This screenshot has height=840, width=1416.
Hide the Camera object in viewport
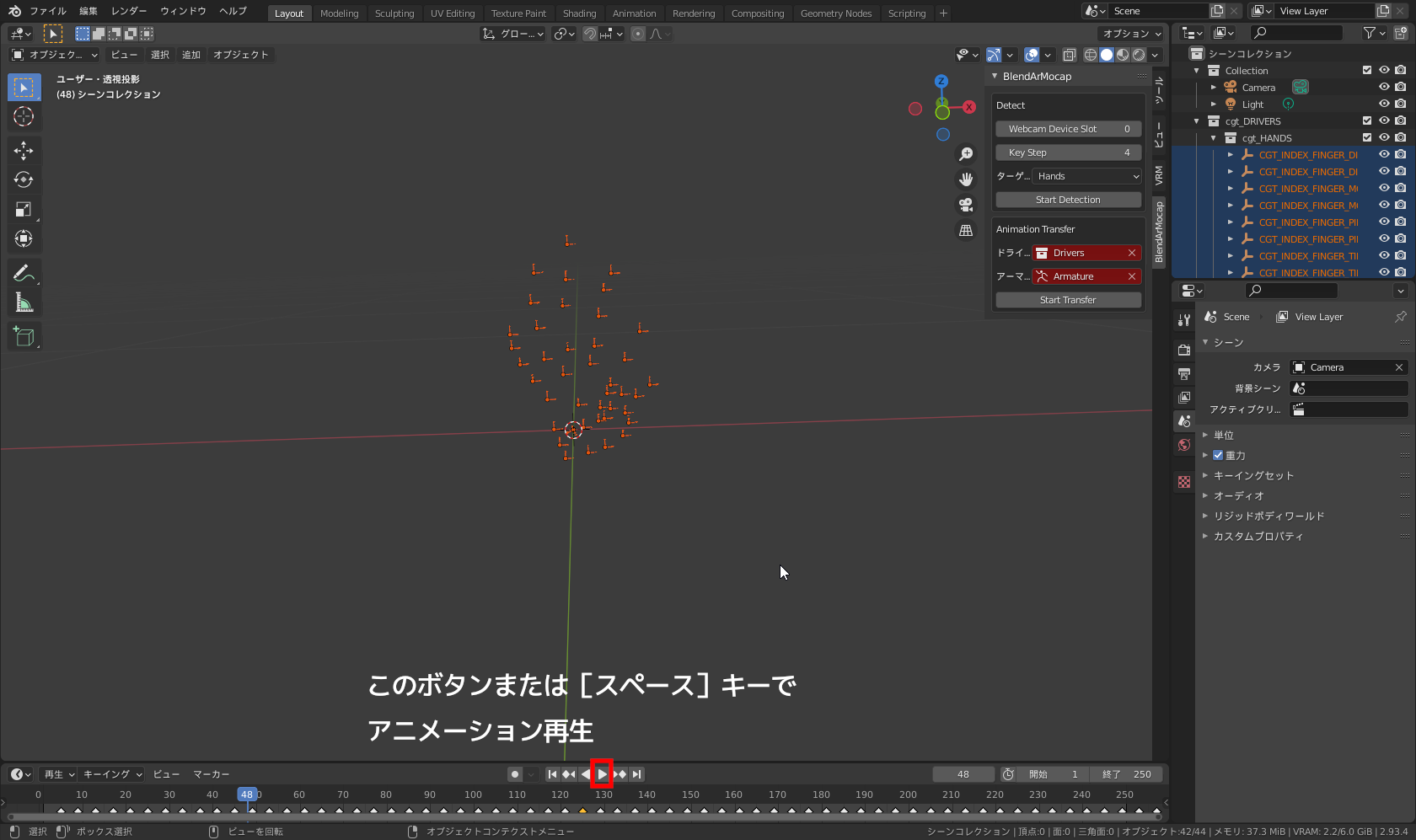(x=1384, y=88)
